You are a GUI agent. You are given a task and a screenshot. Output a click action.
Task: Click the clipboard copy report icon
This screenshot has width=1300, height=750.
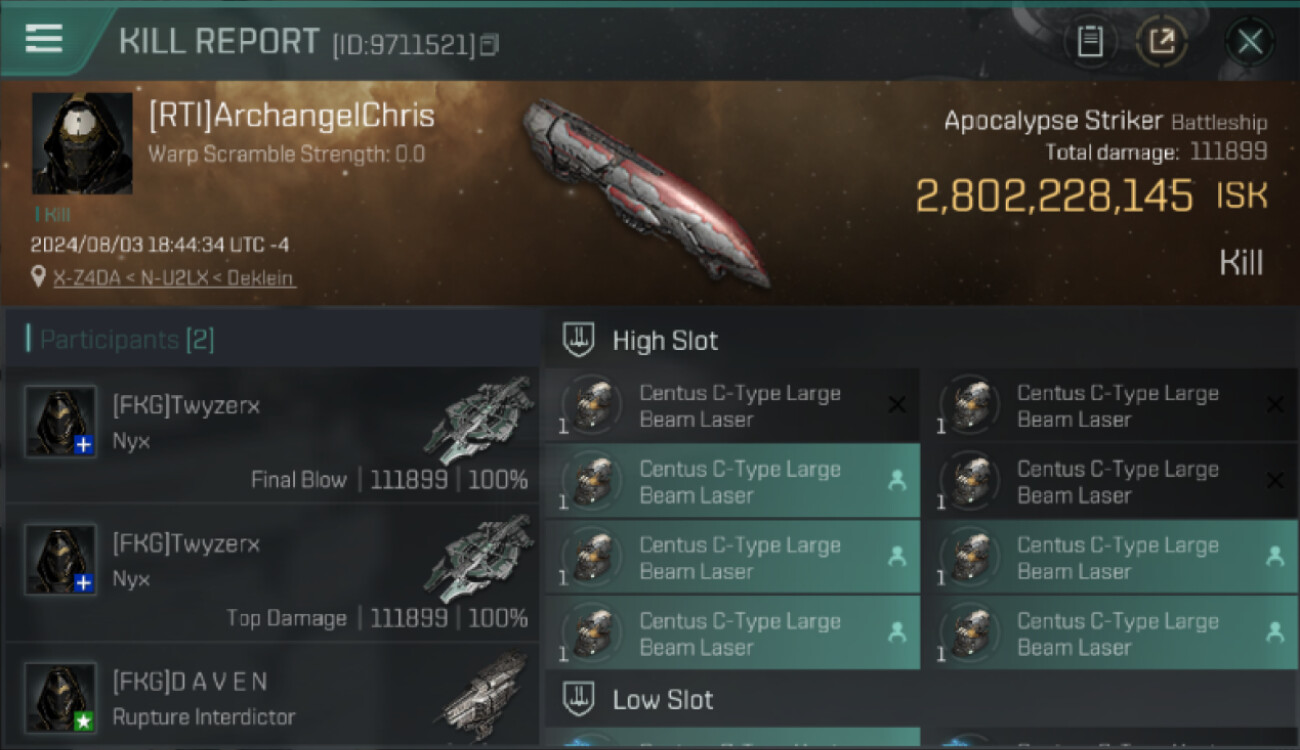coord(1090,42)
